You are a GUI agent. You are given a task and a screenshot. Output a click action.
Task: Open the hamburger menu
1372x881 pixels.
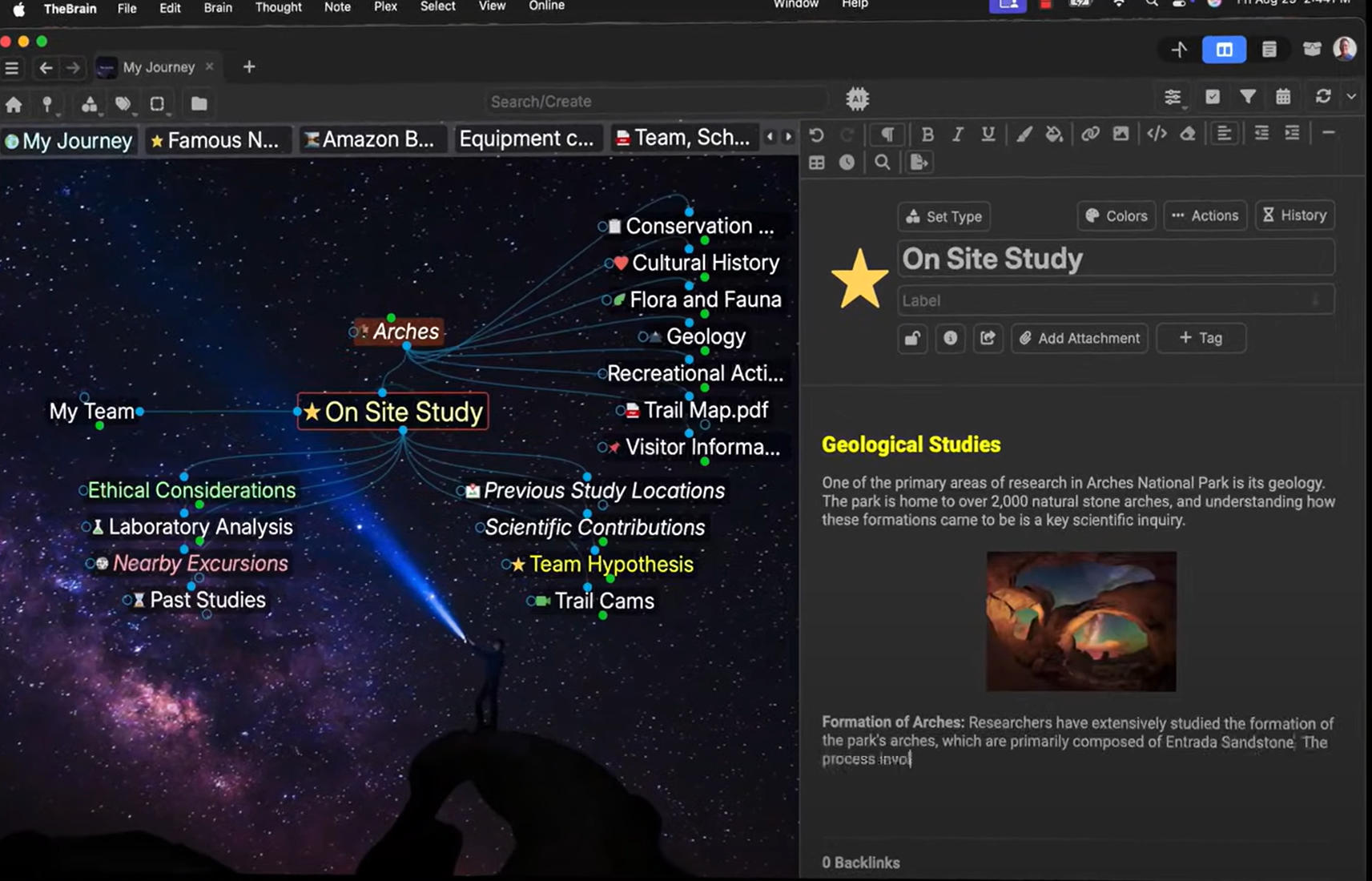[x=12, y=68]
